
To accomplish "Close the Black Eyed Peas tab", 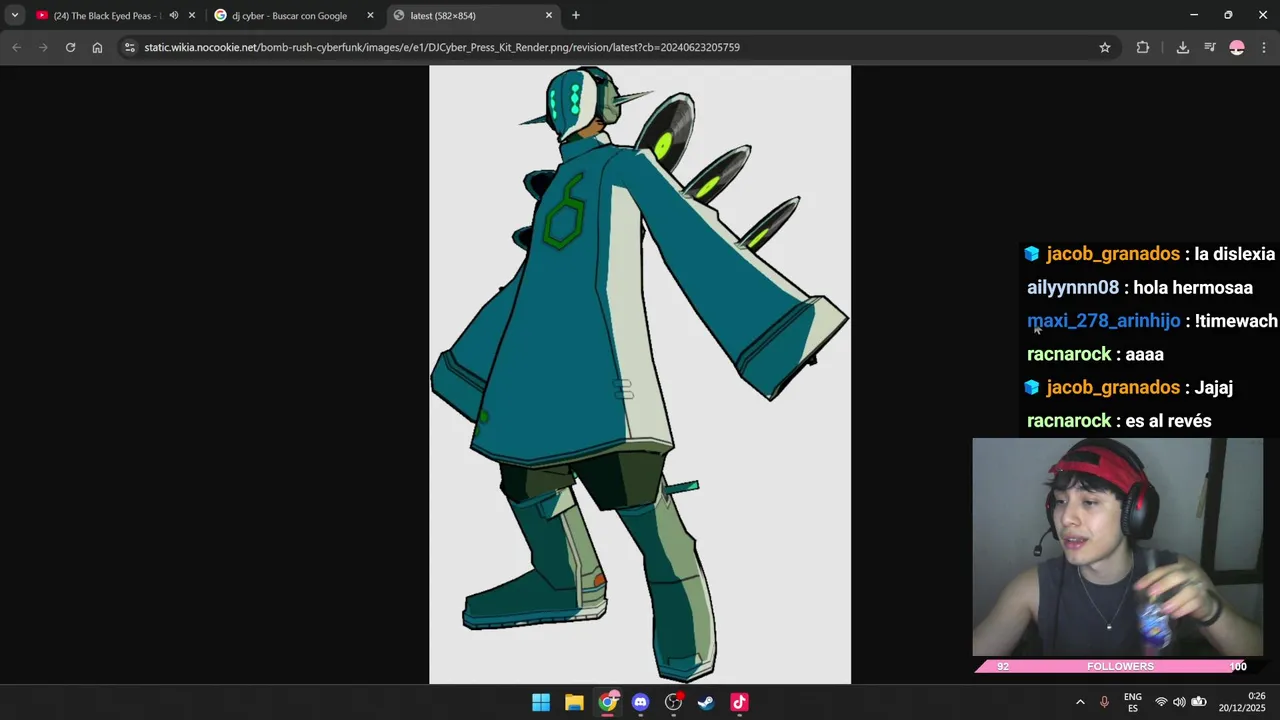I will pos(192,15).
